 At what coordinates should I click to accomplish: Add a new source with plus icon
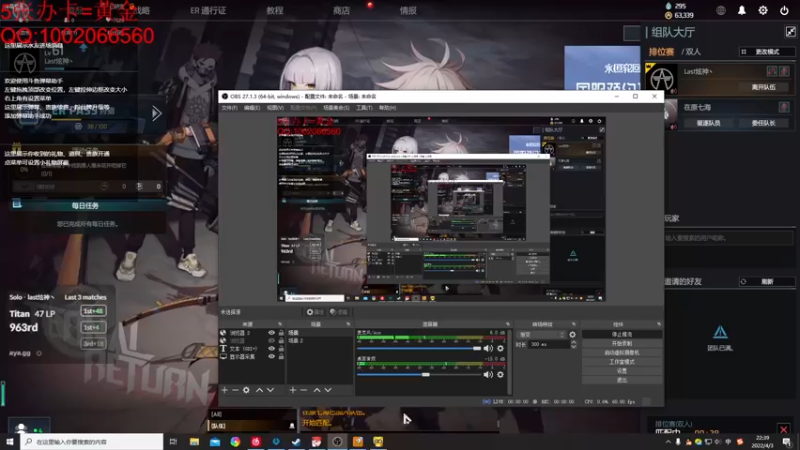224,390
